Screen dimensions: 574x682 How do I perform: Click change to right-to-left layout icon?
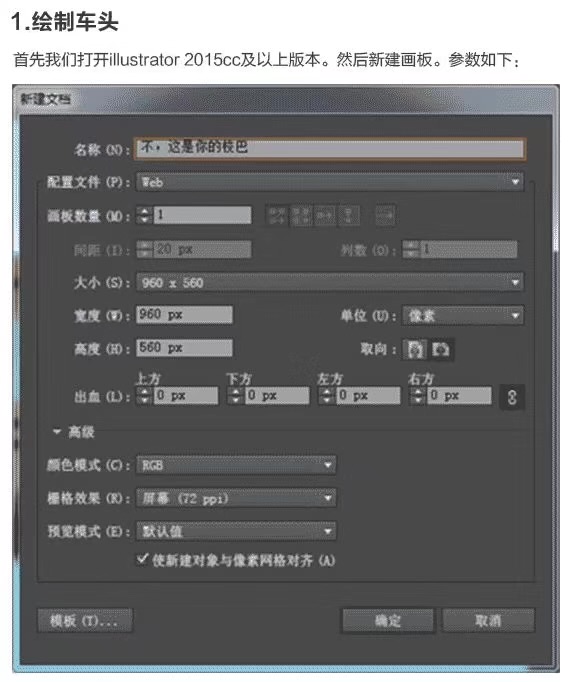click(x=385, y=215)
